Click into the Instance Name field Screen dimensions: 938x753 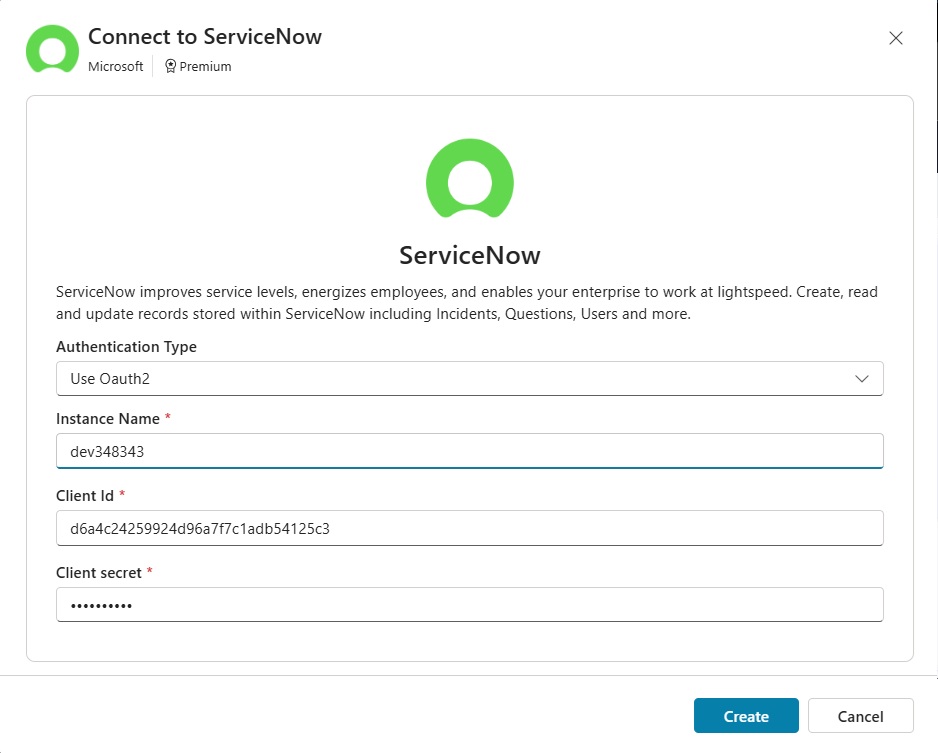pos(470,451)
